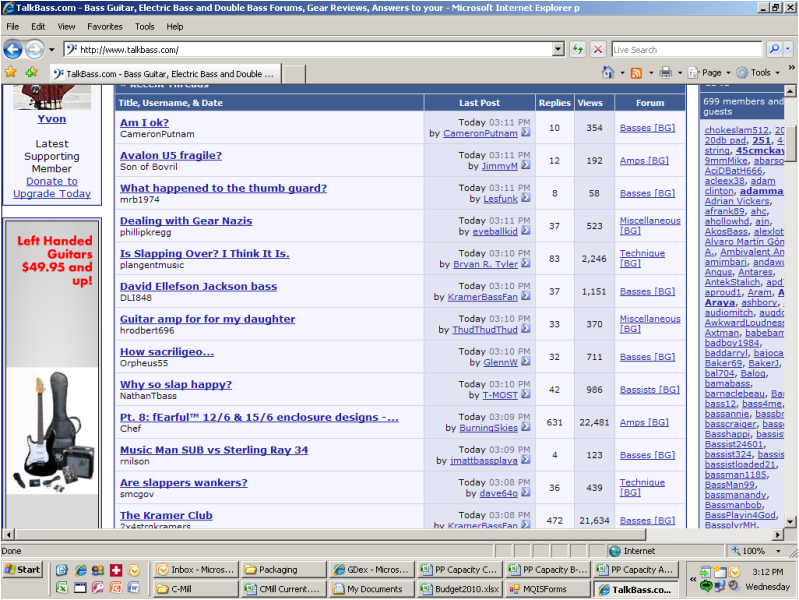Image resolution: width=799 pixels, height=600 pixels.
Task: Open the Tools toolbar menu
Action: tap(758, 73)
